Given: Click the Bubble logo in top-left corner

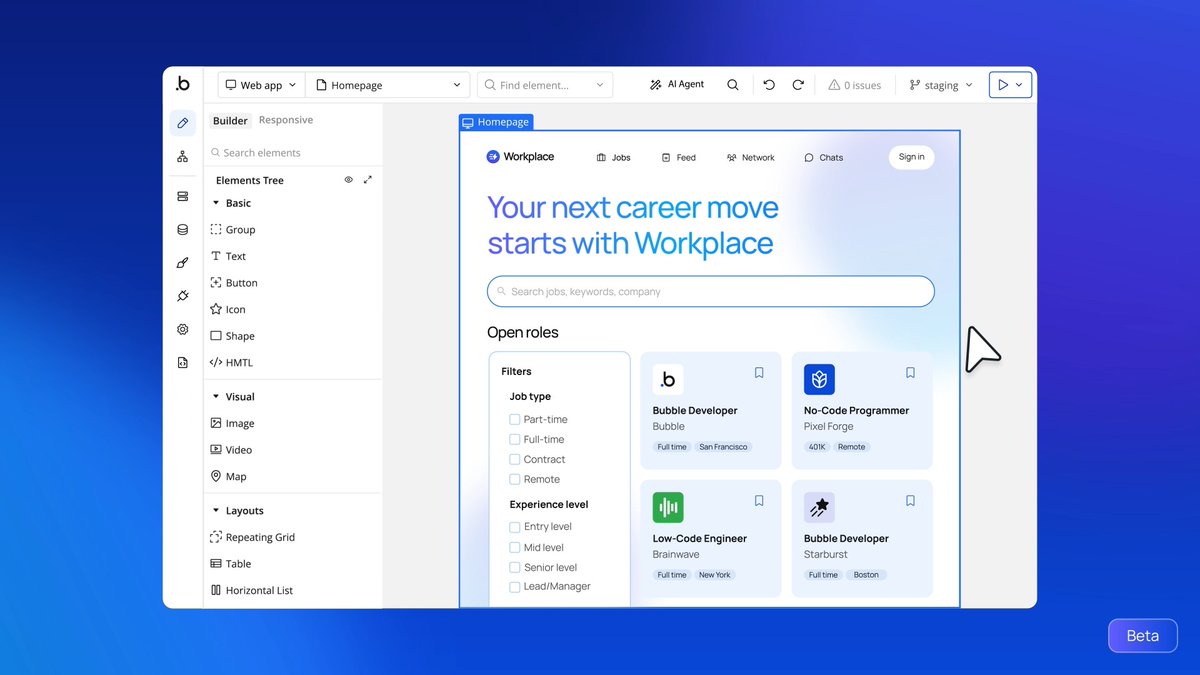Looking at the screenshot, I should coord(182,84).
